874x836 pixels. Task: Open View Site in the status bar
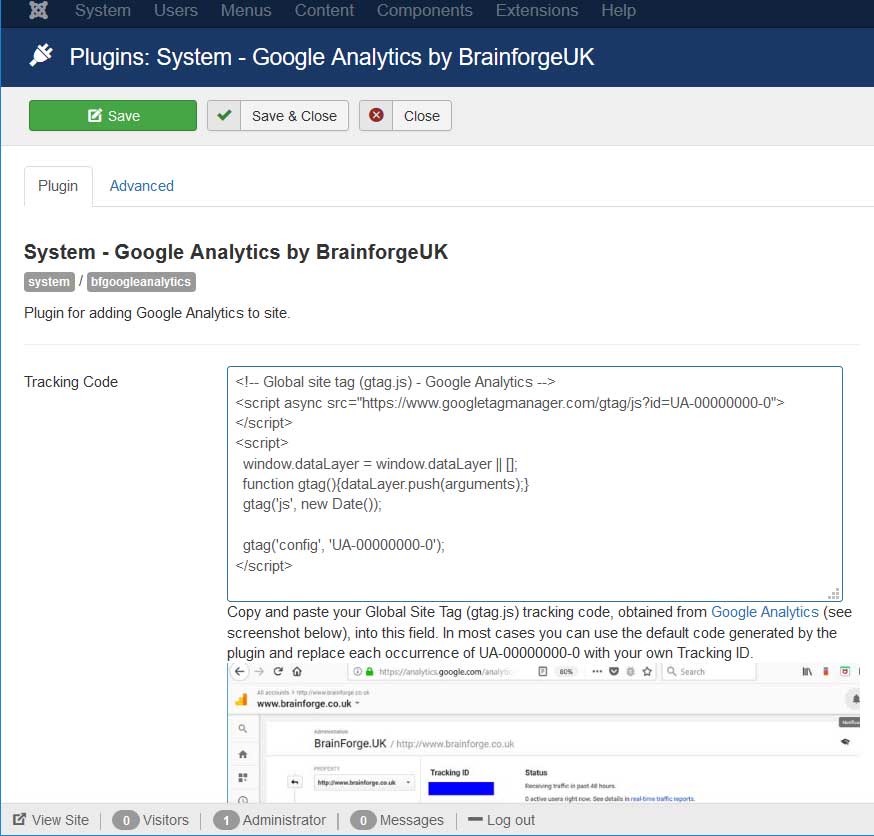51,820
